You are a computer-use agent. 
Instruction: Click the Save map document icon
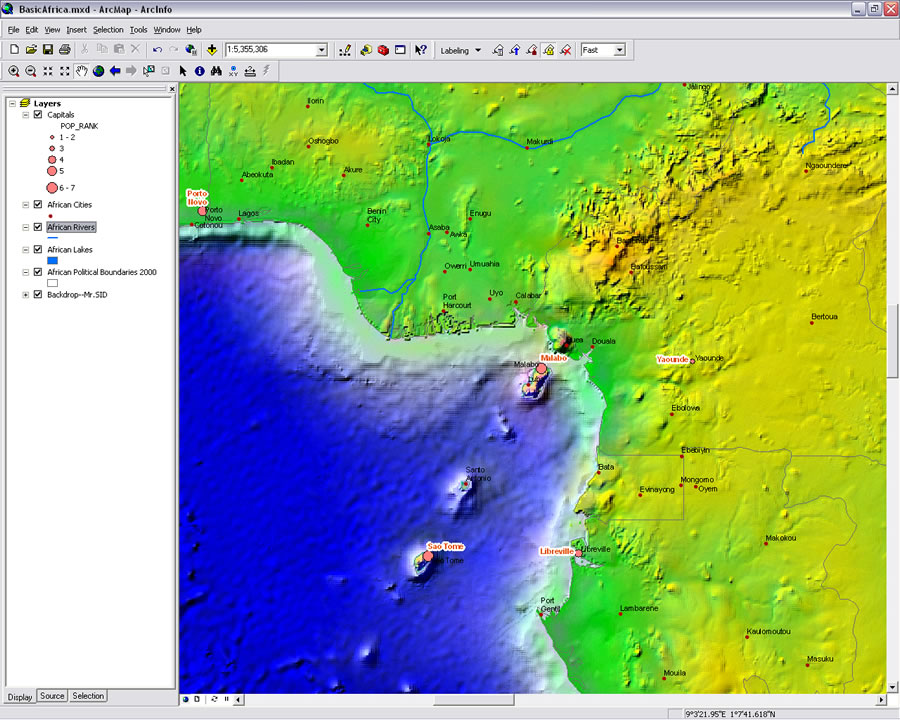pyautogui.click(x=47, y=49)
